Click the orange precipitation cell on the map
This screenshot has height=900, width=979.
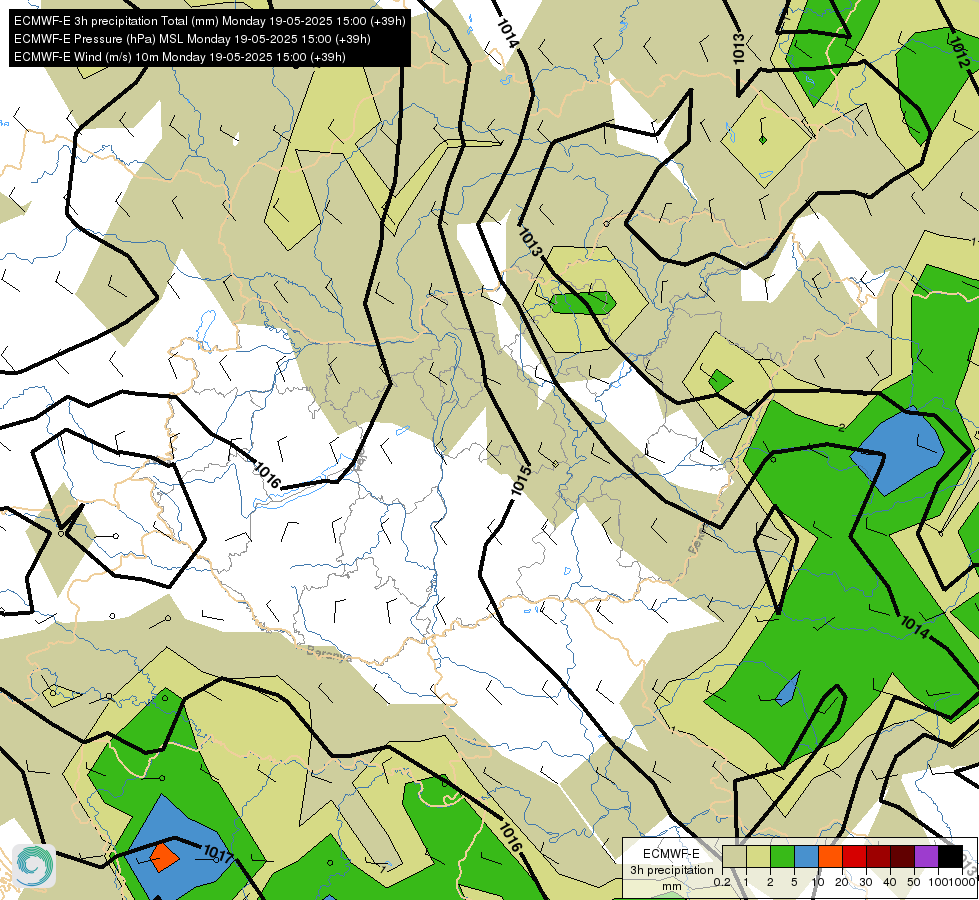tap(164, 857)
